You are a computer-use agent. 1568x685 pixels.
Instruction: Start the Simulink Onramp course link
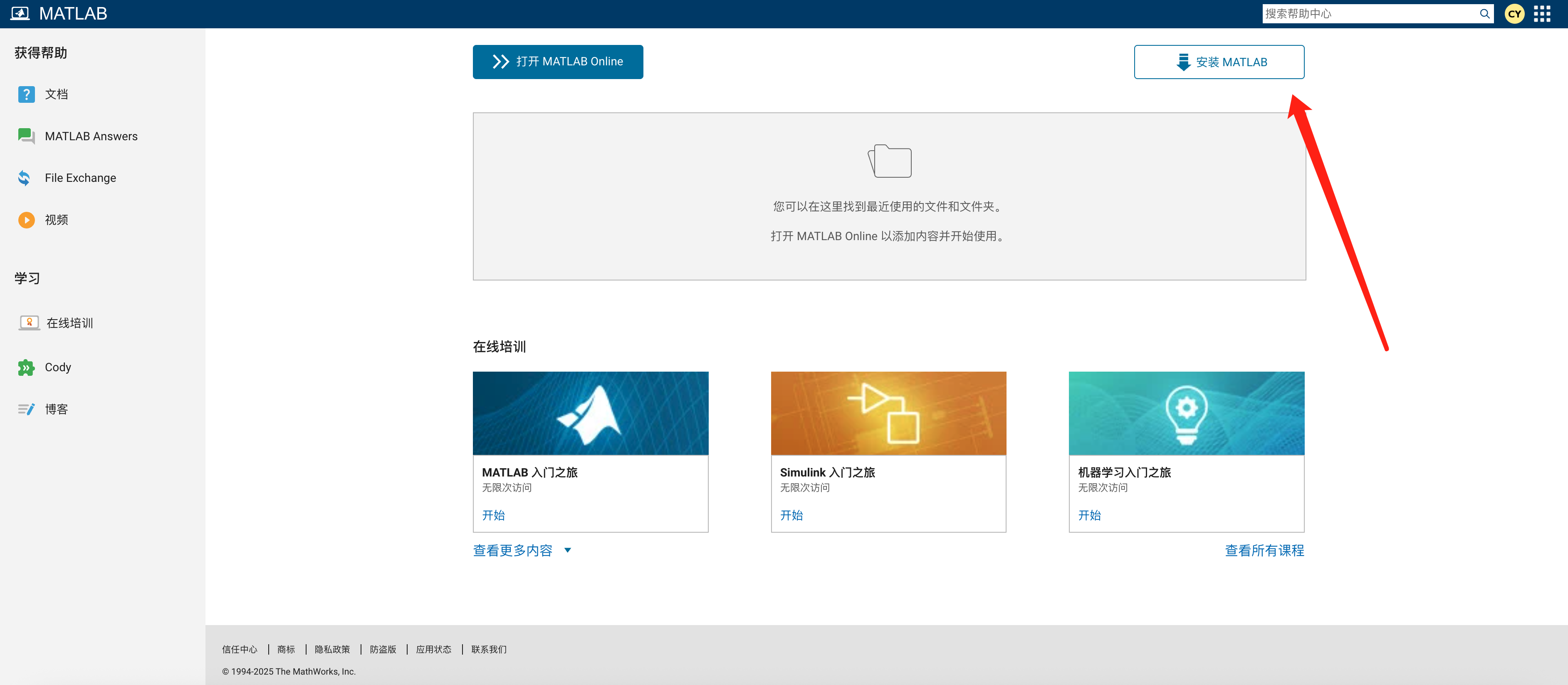(x=791, y=515)
